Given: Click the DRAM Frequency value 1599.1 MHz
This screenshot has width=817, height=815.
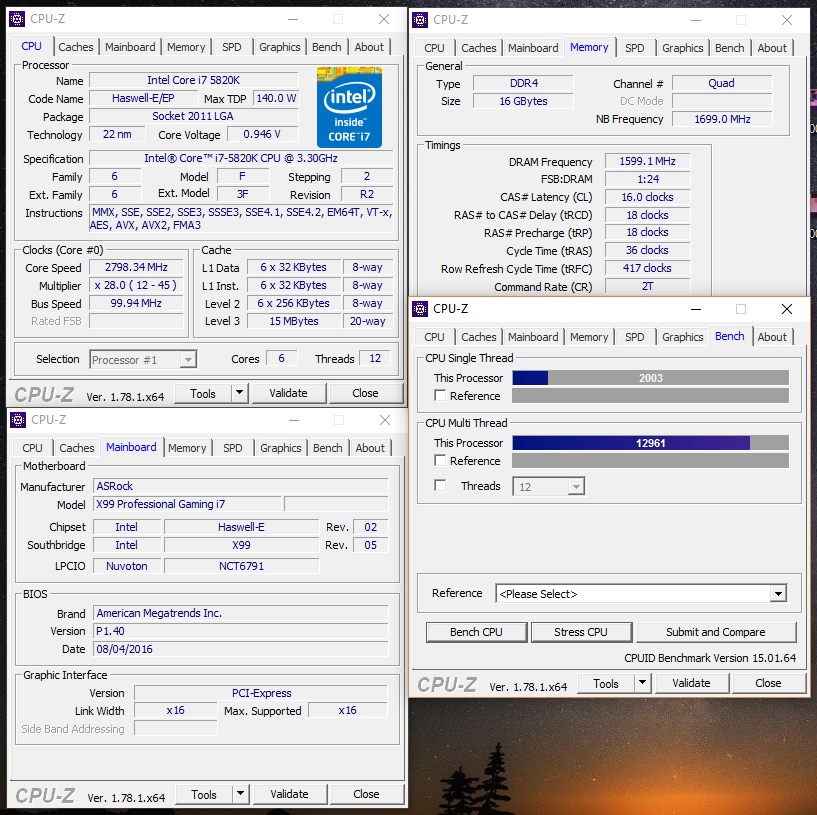Looking at the screenshot, I should tap(648, 162).
